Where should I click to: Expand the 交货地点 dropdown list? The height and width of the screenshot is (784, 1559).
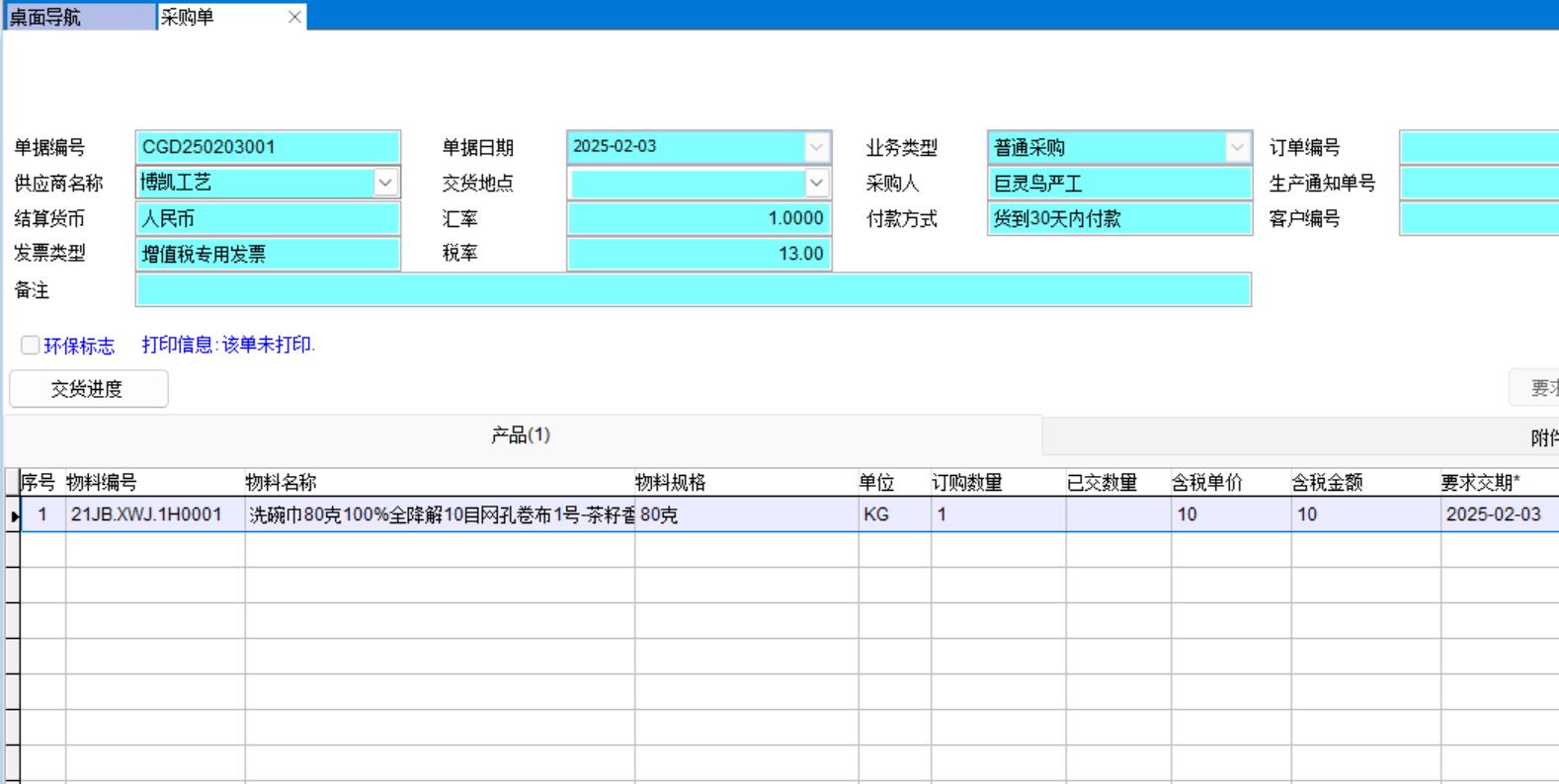(816, 183)
